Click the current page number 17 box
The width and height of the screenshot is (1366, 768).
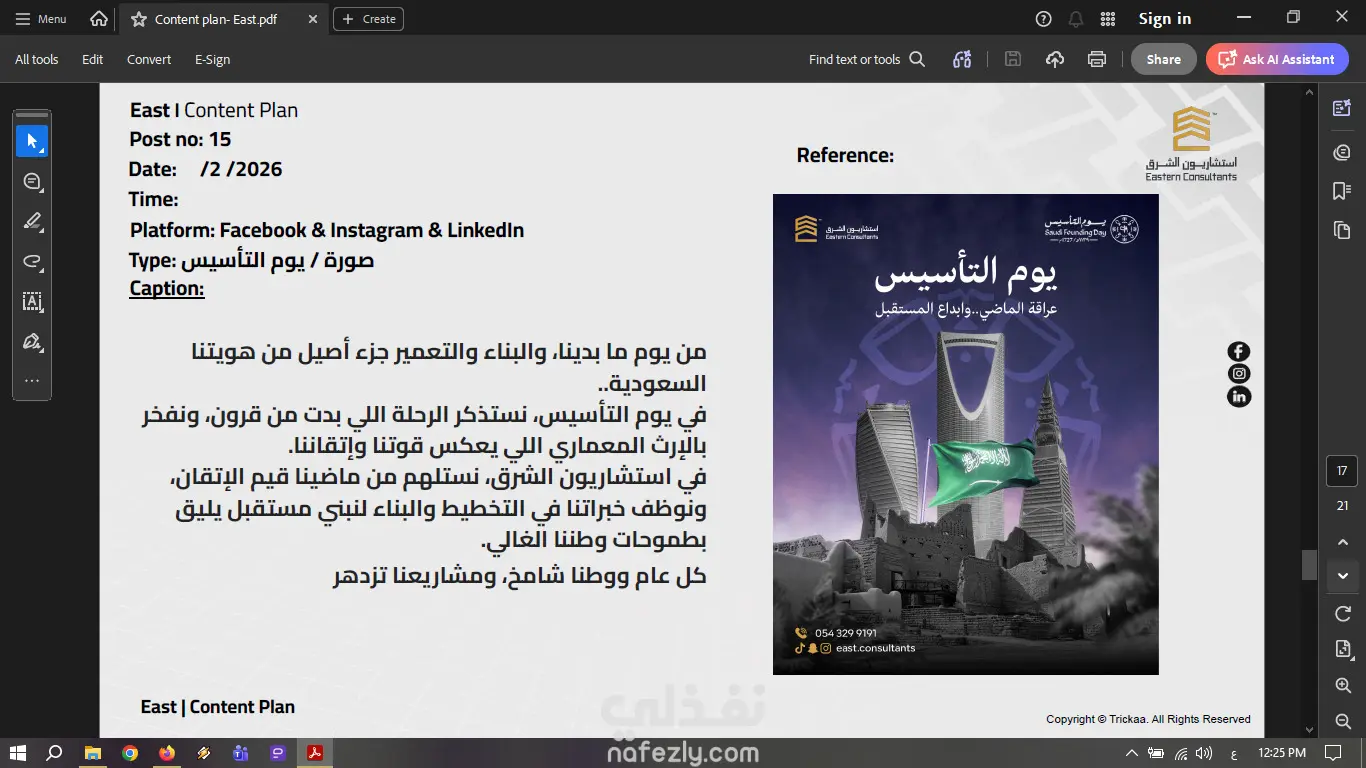1342,470
